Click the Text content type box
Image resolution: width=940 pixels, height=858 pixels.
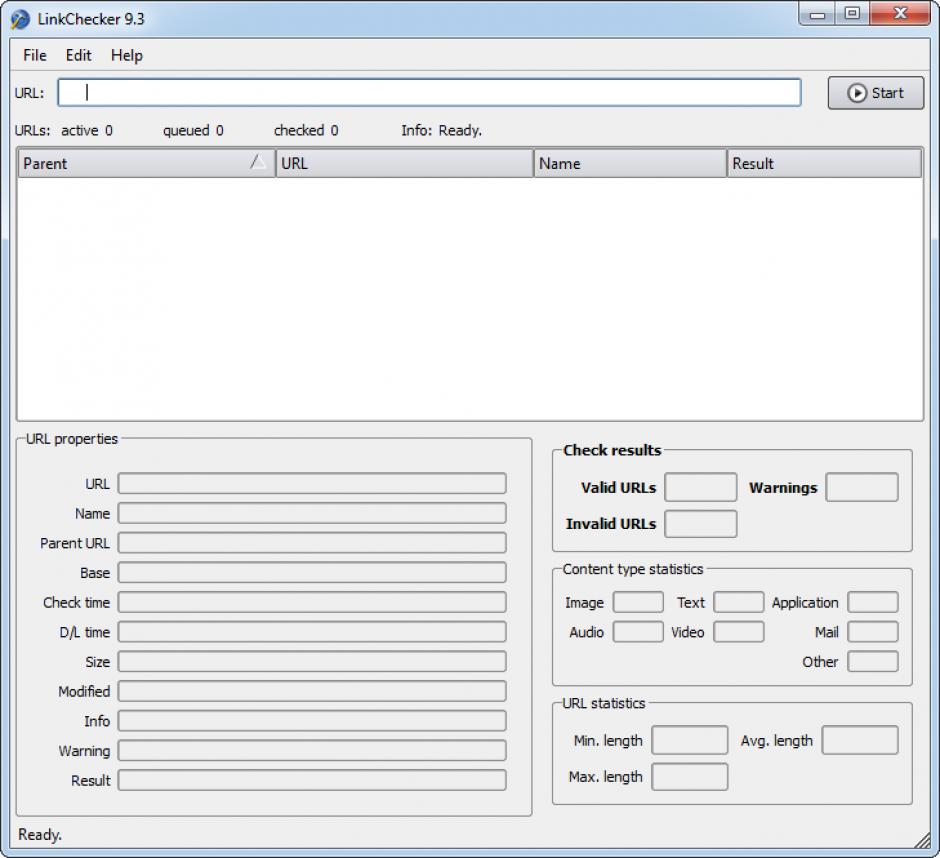coord(739,602)
